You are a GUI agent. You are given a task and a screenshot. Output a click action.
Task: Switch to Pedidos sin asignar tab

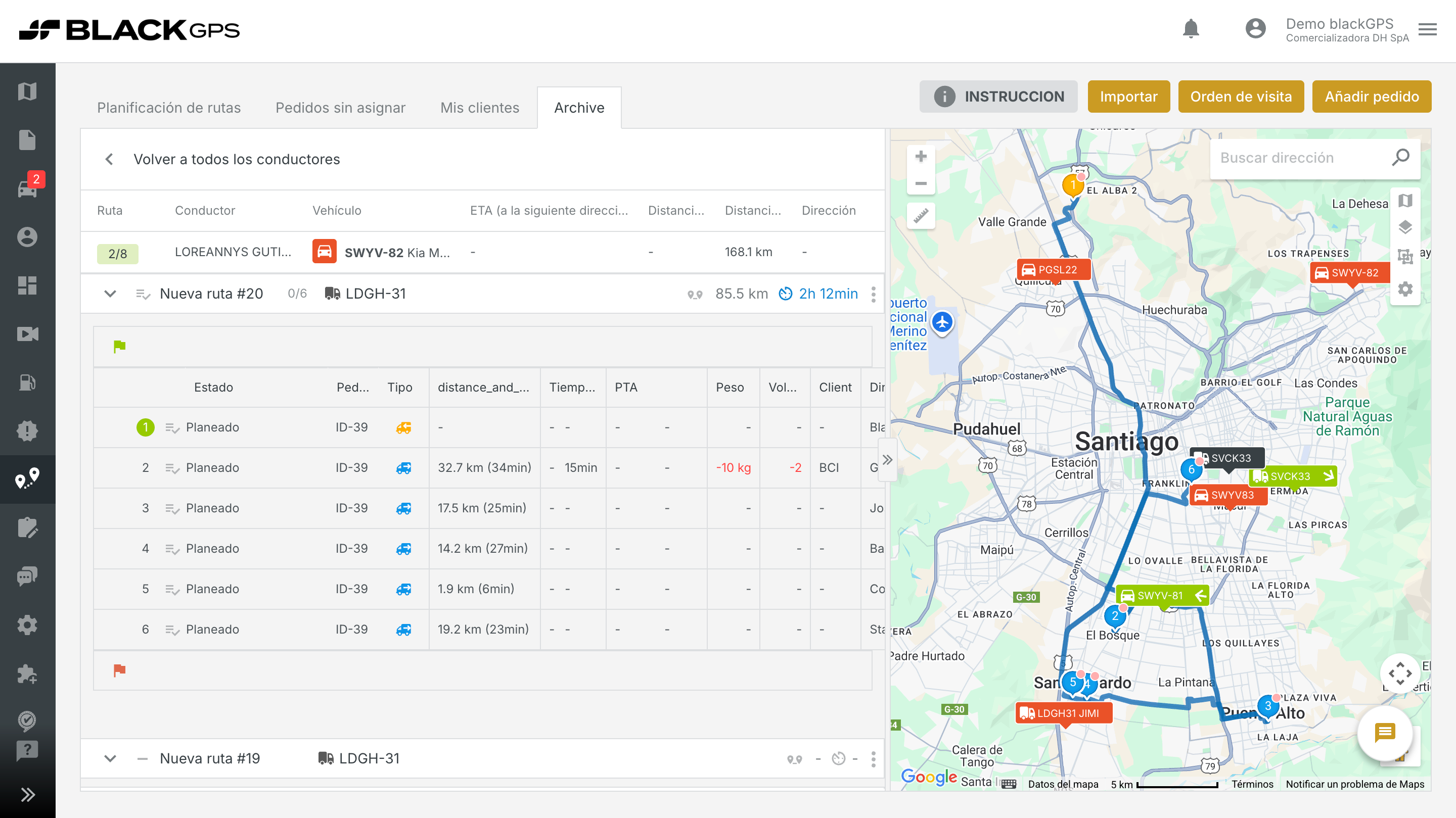coord(340,108)
